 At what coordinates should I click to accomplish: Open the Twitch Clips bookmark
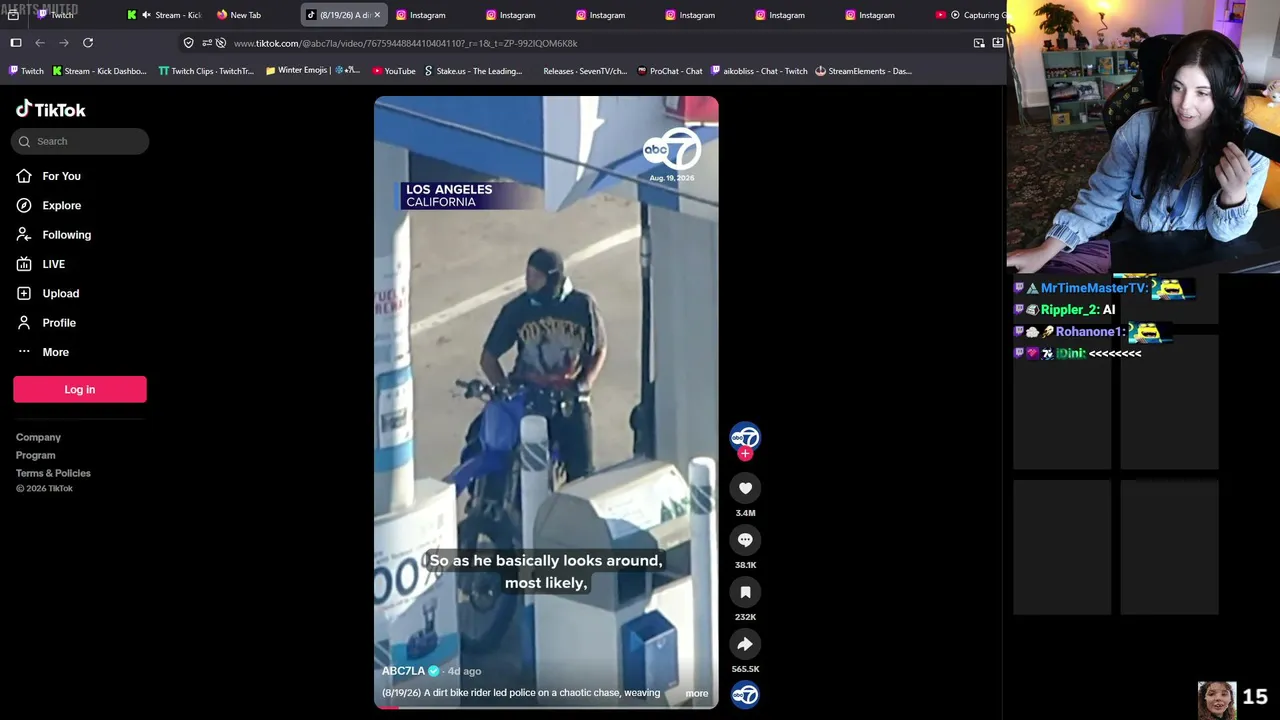[x=206, y=71]
